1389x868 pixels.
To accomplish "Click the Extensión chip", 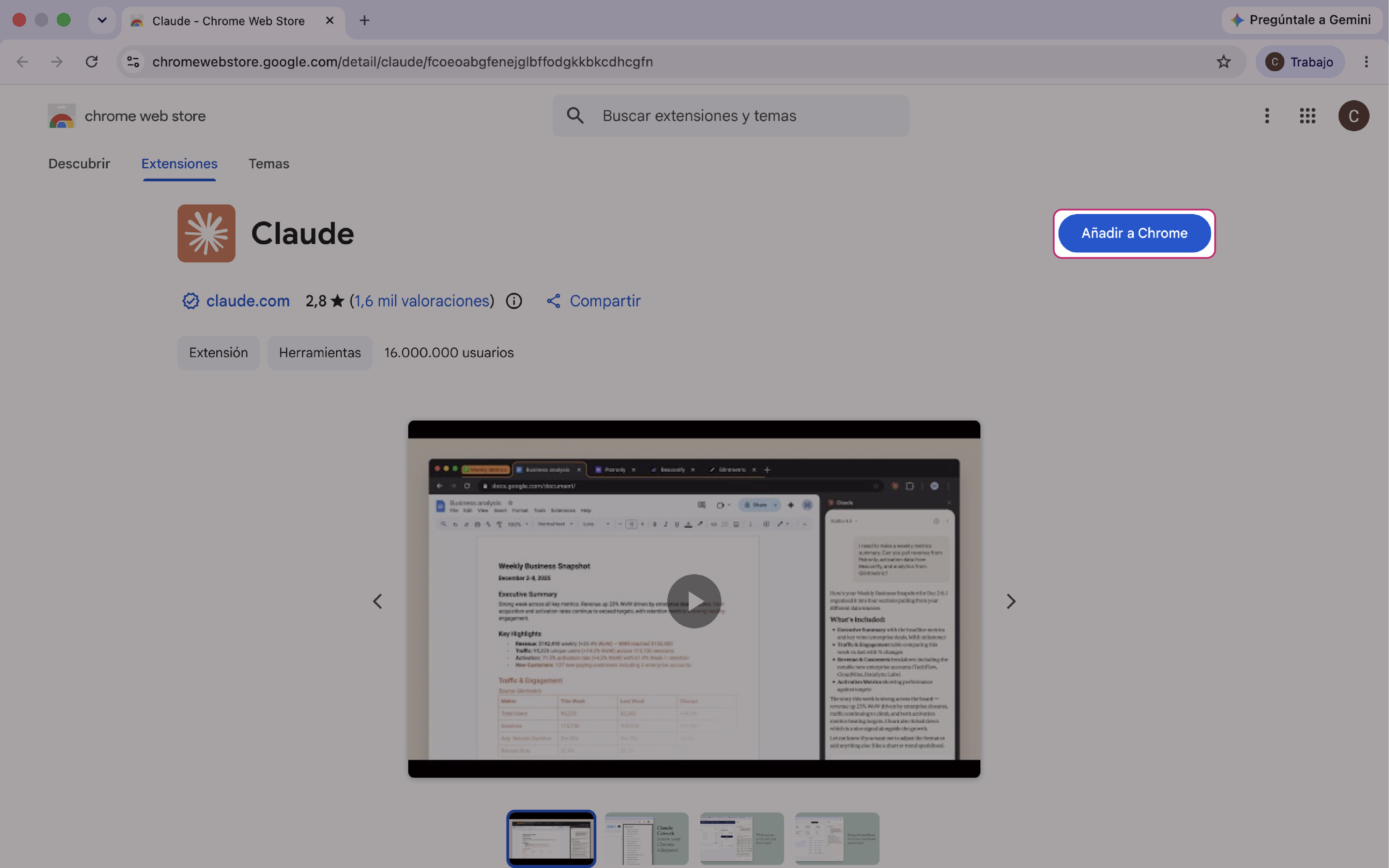I will tap(218, 352).
